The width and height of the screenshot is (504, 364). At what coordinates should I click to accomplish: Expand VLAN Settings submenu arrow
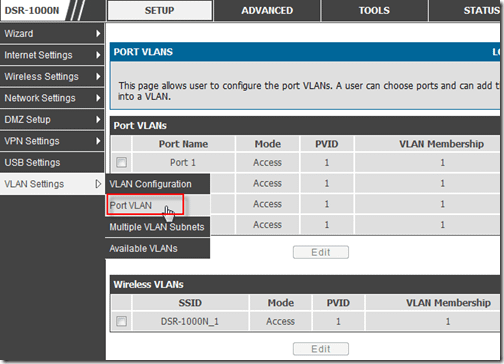pyautogui.click(x=98, y=184)
